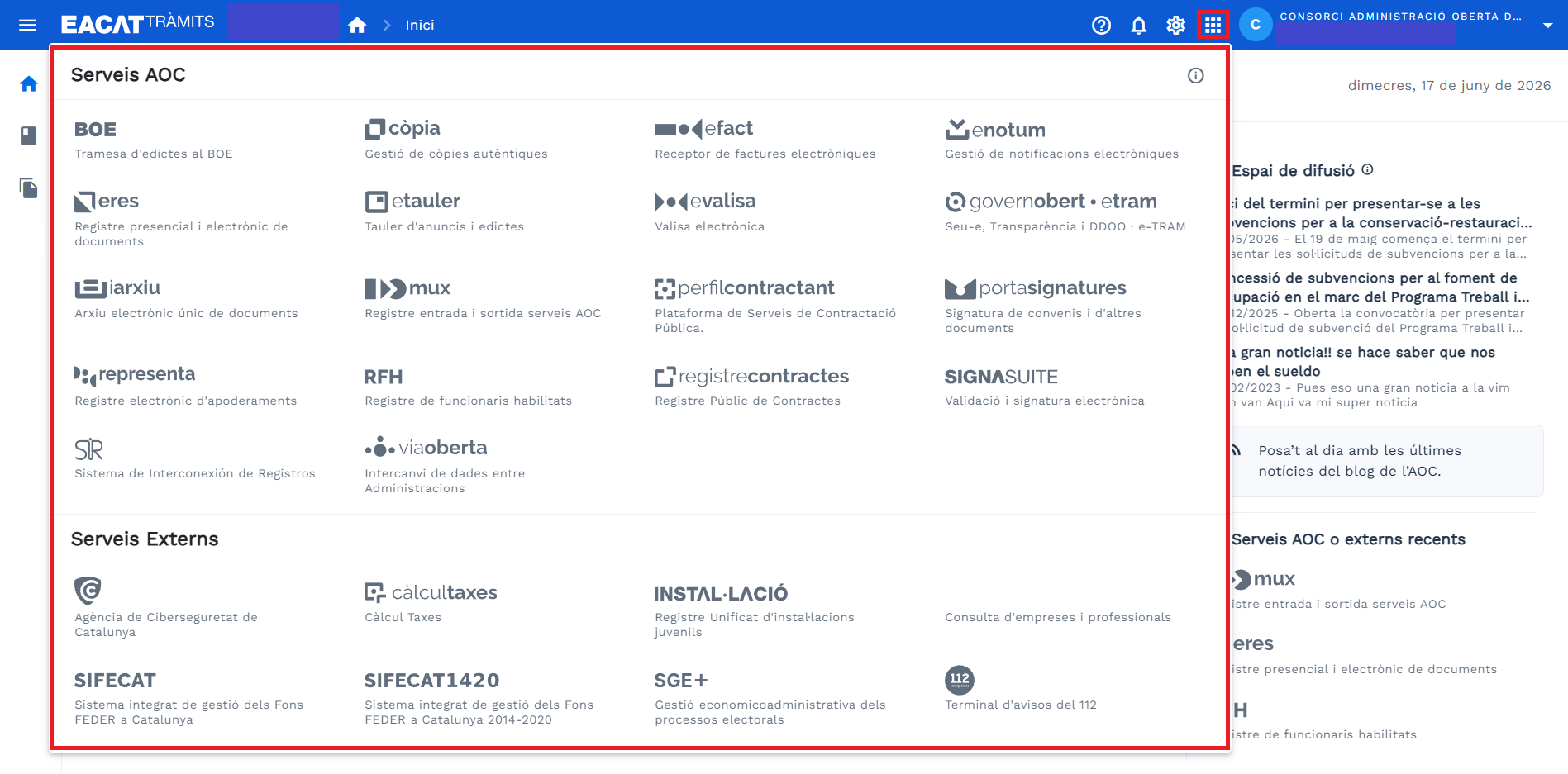Open the hamburger menu in top bar
The image size is (1568, 774).
click(28, 25)
